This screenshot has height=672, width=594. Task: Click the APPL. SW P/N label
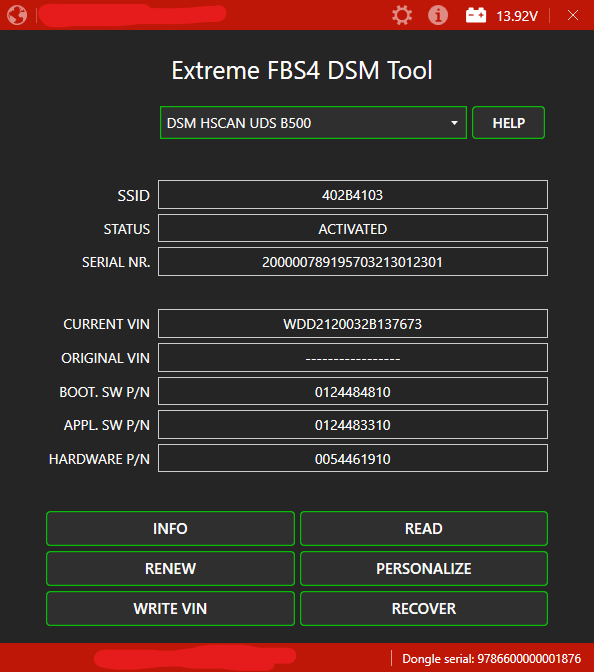[107, 425]
